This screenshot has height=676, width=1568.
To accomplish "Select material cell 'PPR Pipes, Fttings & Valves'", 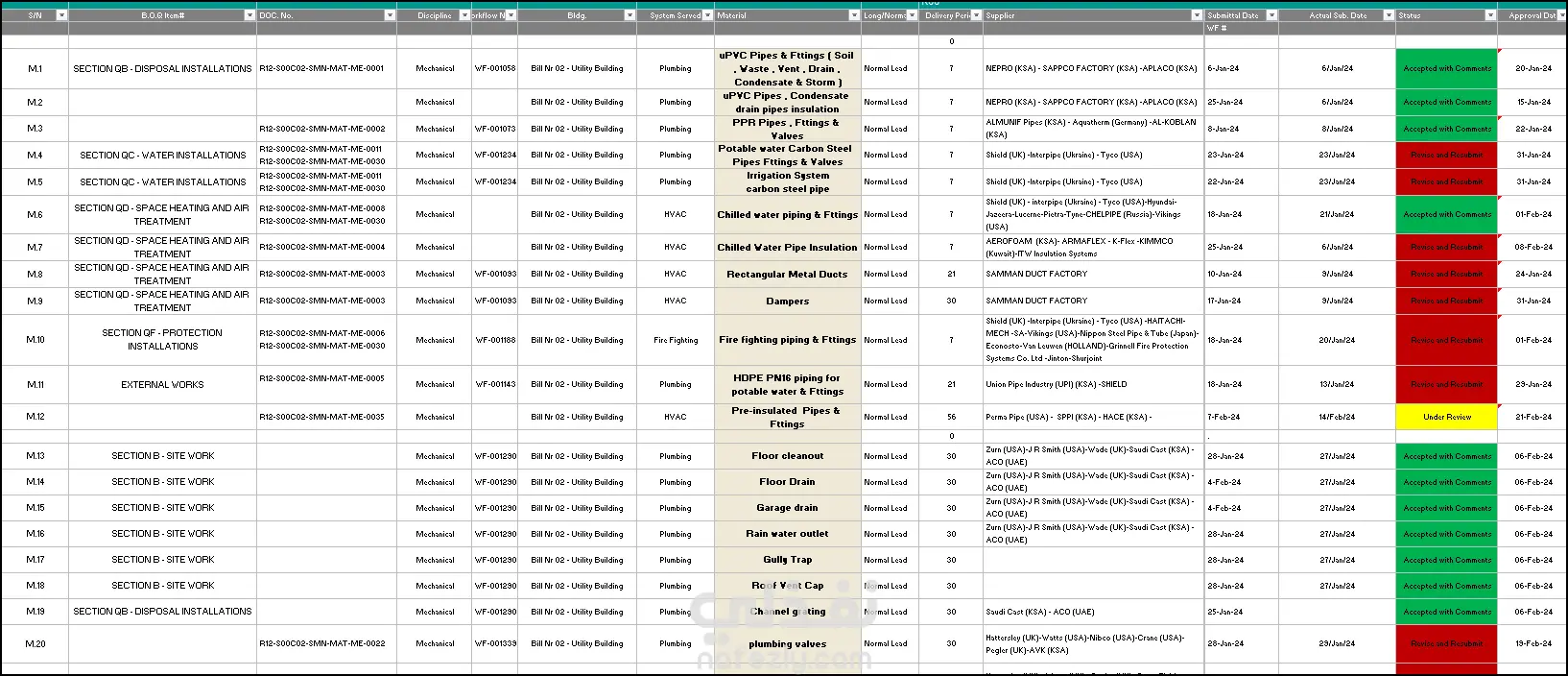I will point(787,129).
